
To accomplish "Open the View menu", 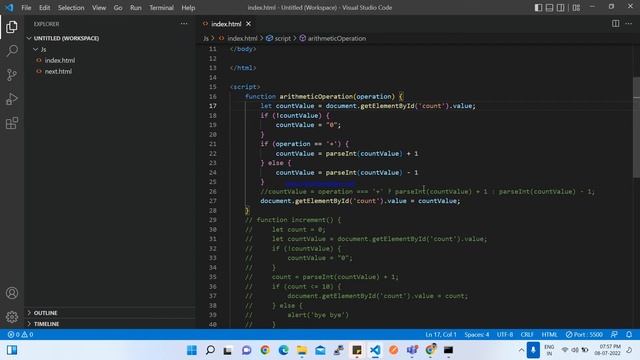I will point(99,8).
